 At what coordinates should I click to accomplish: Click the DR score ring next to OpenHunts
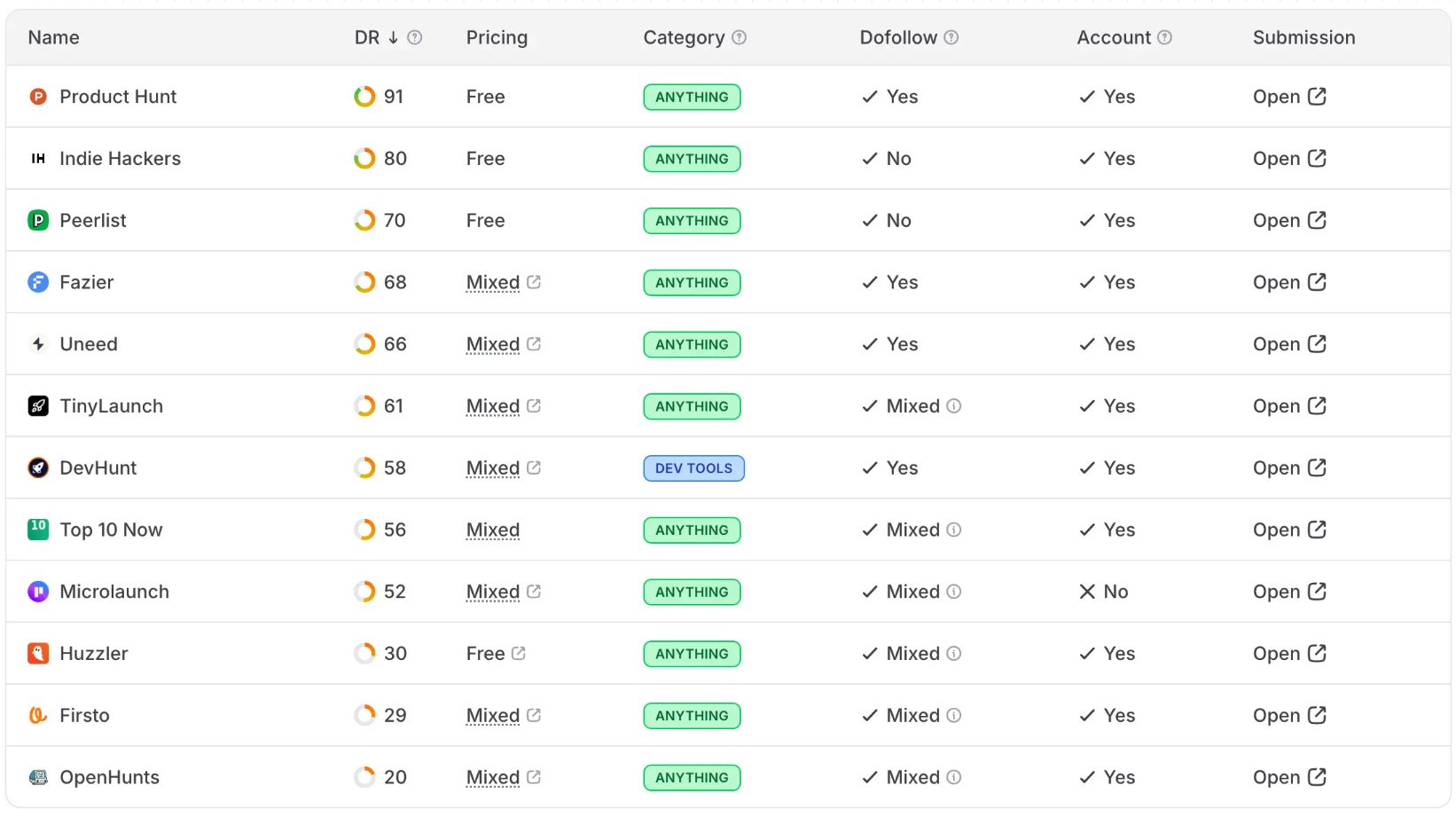364,776
